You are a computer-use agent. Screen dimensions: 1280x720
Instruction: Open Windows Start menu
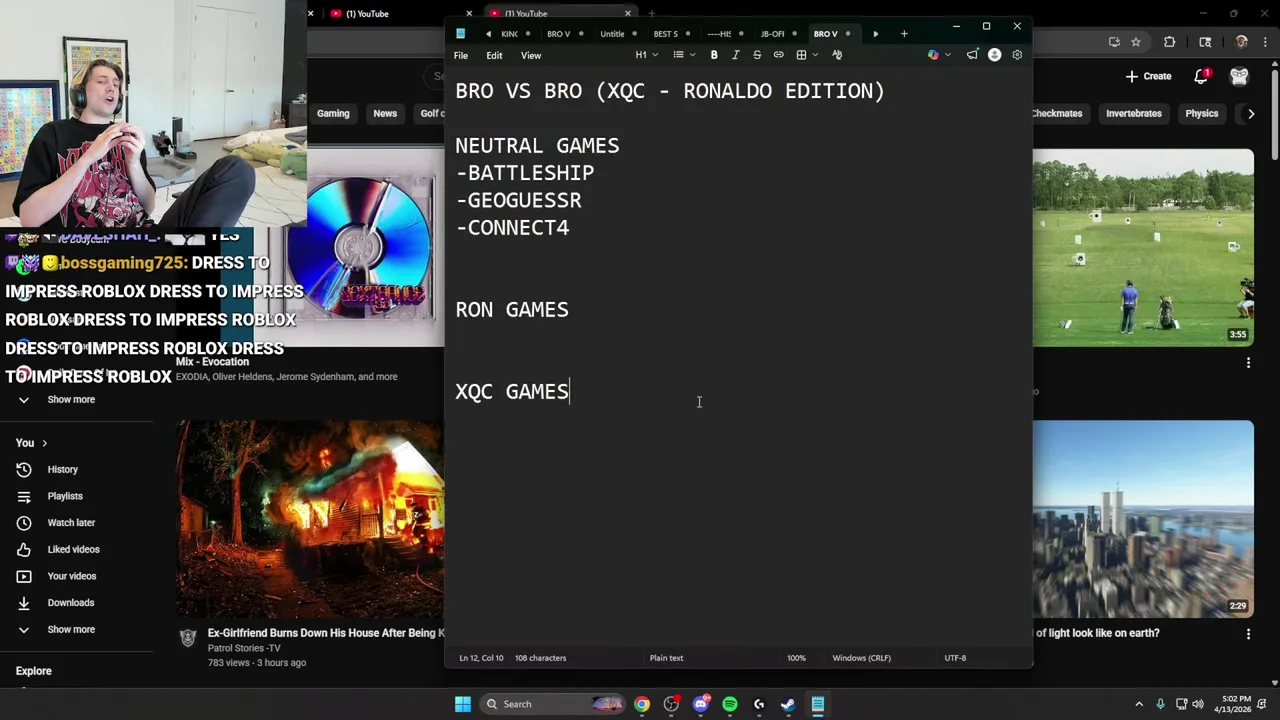[x=463, y=704]
